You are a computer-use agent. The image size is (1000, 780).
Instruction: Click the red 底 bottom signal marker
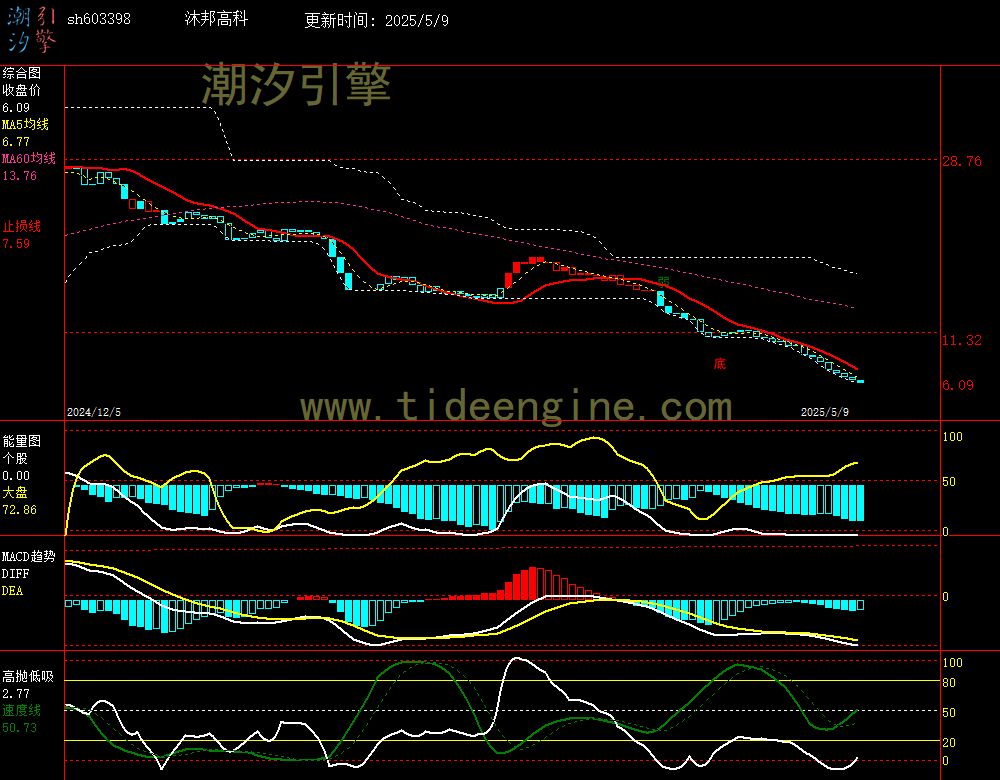719,364
